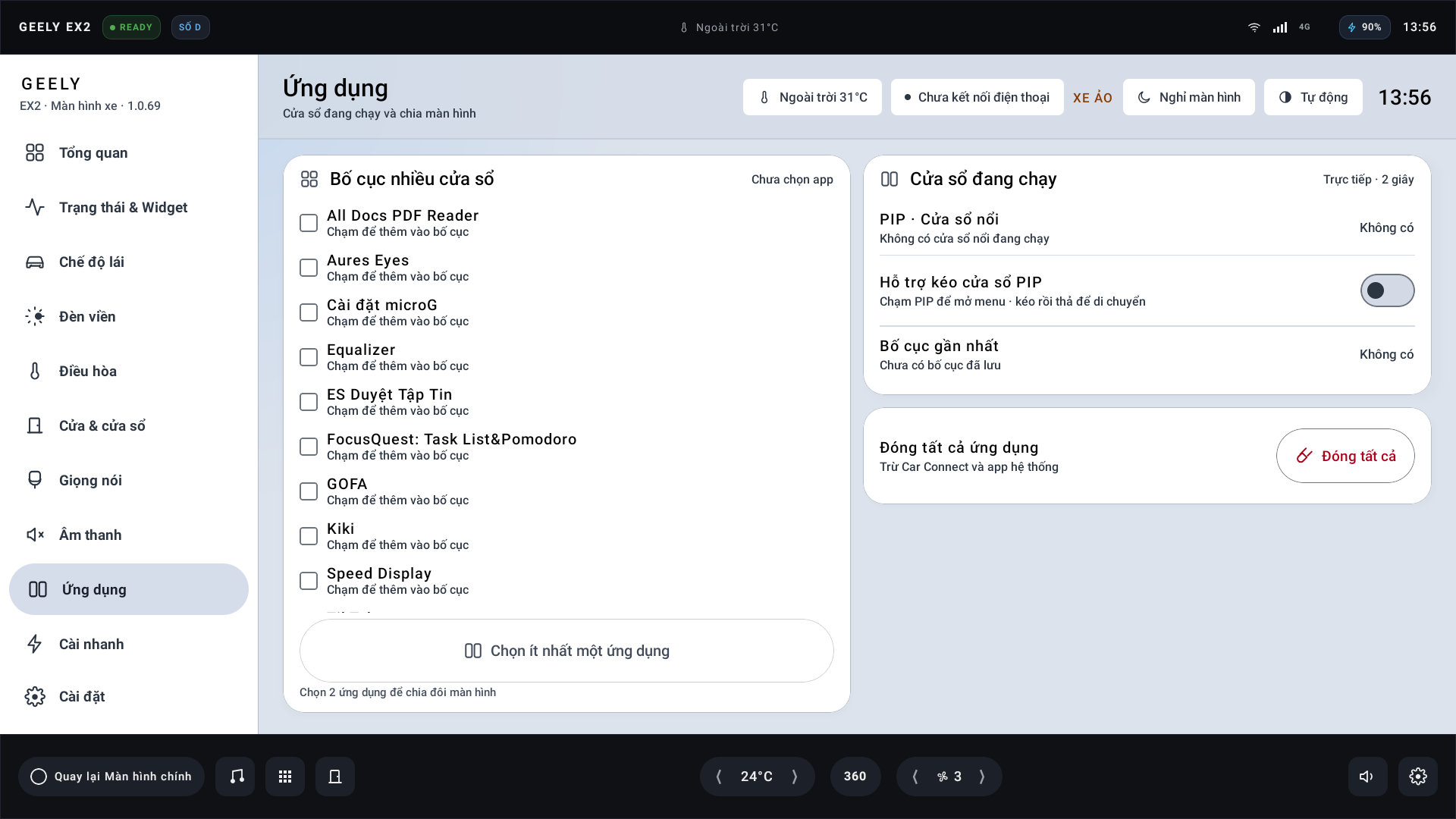Click the Đóng tất cả button
The image size is (1456, 819).
click(x=1345, y=456)
